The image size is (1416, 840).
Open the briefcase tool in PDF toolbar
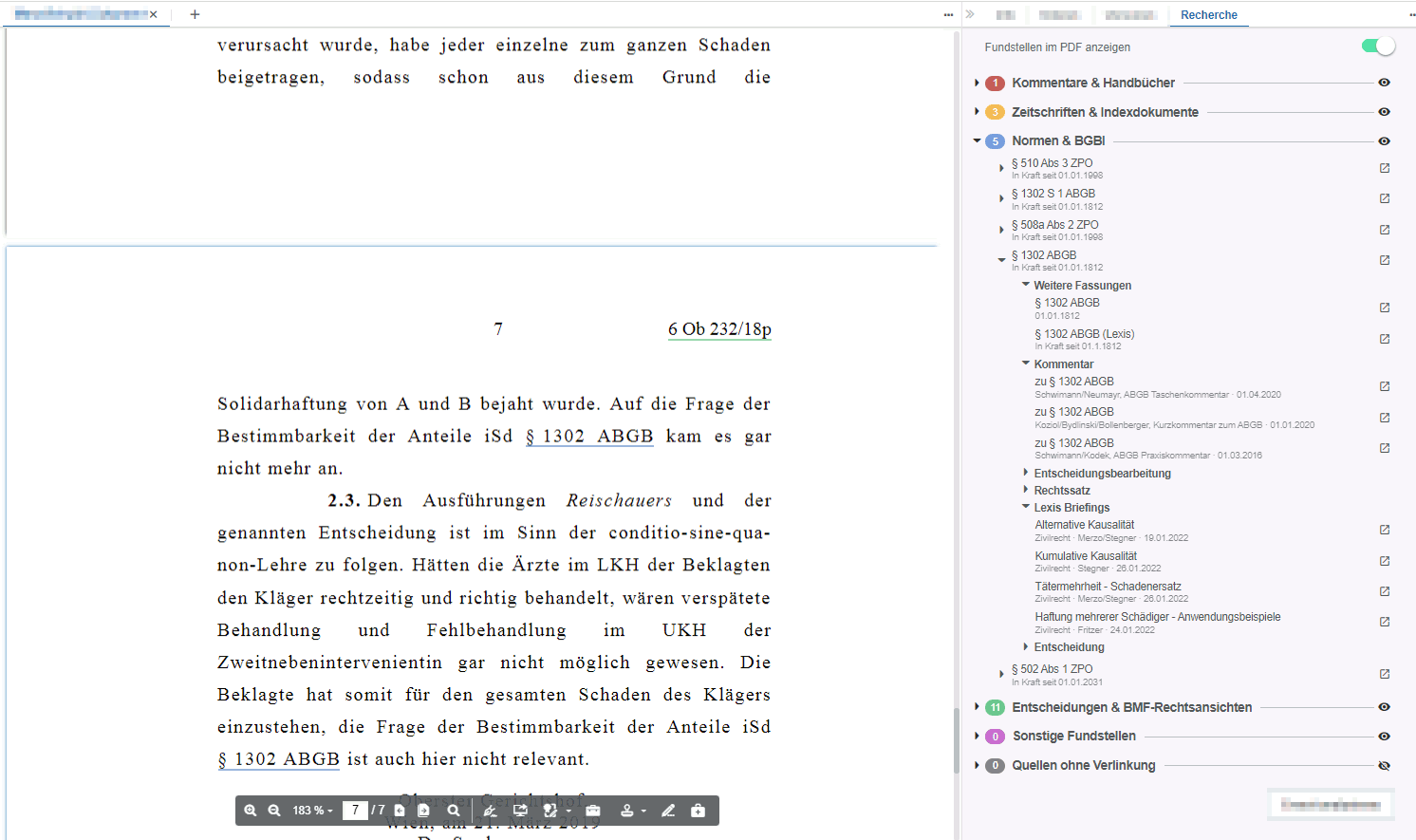point(593,811)
